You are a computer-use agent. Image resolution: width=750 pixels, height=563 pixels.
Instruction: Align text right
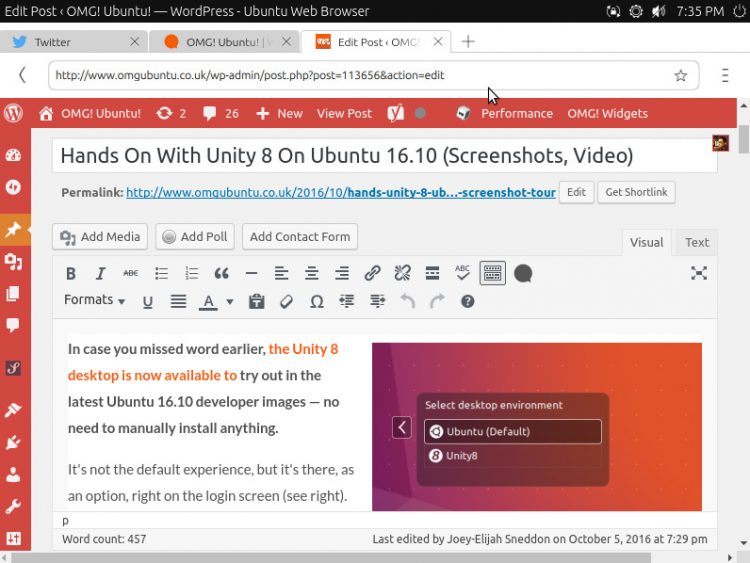pyautogui.click(x=342, y=274)
